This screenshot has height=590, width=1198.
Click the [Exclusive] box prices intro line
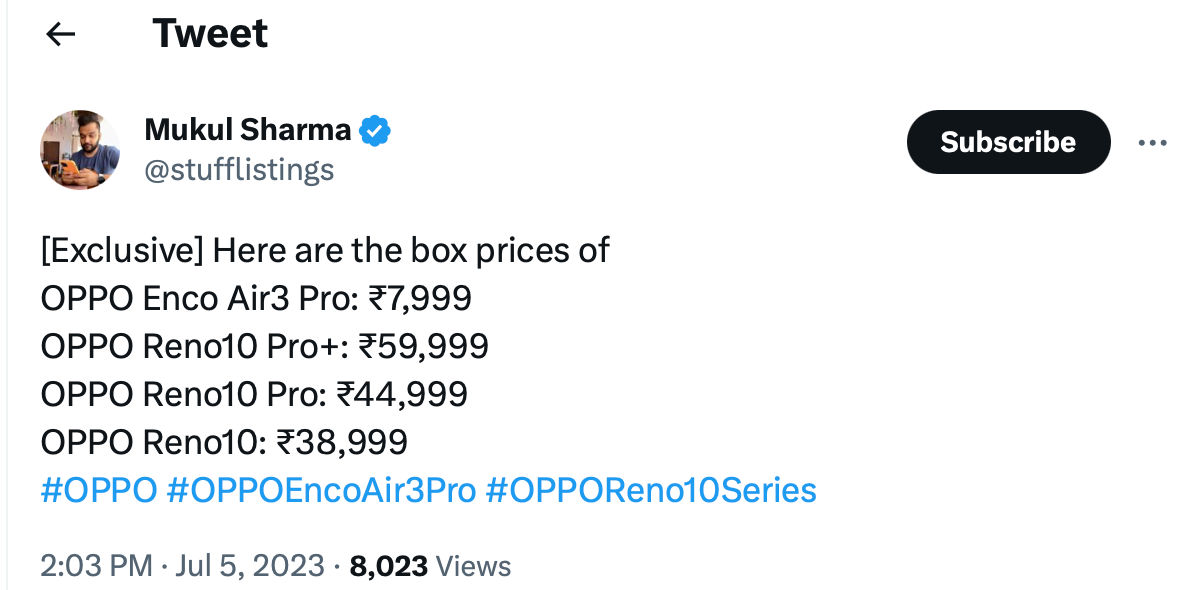coord(325,251)
